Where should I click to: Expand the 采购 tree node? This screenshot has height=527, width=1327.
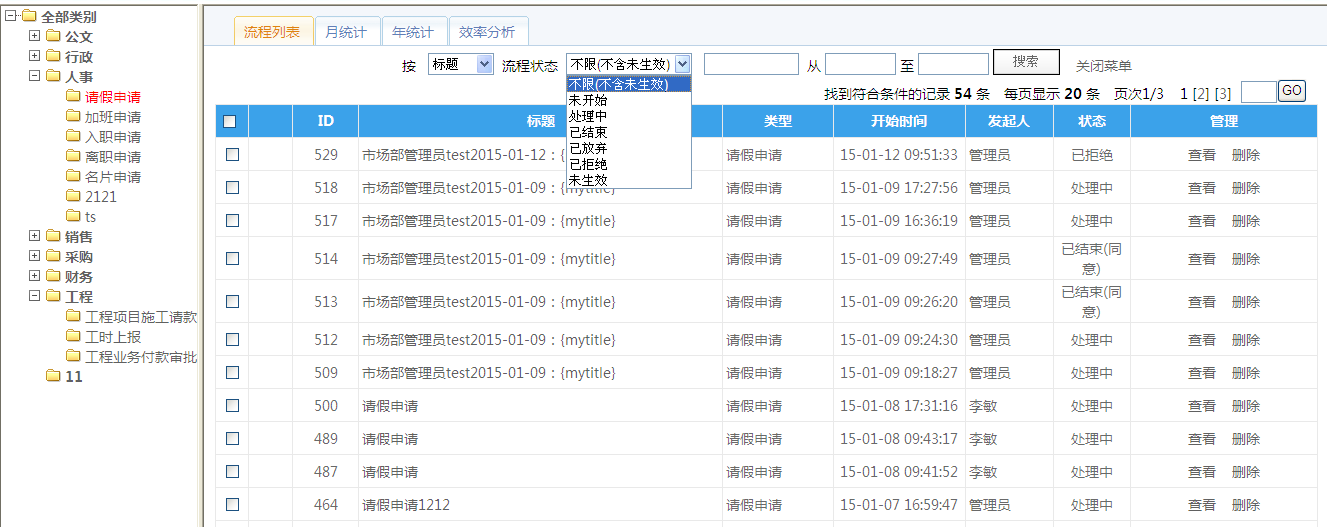(34, 256)
